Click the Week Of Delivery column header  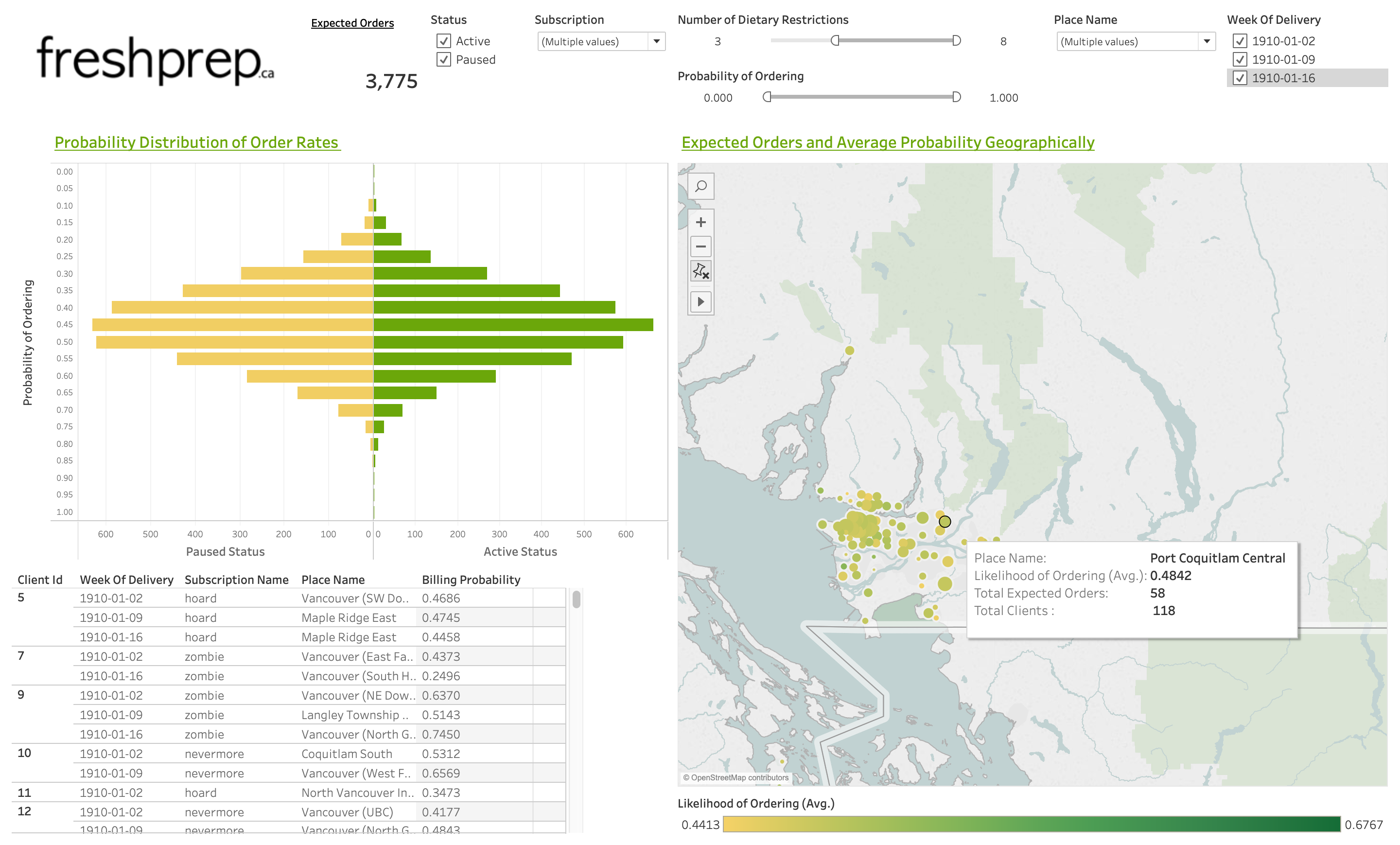click(127, 580)
